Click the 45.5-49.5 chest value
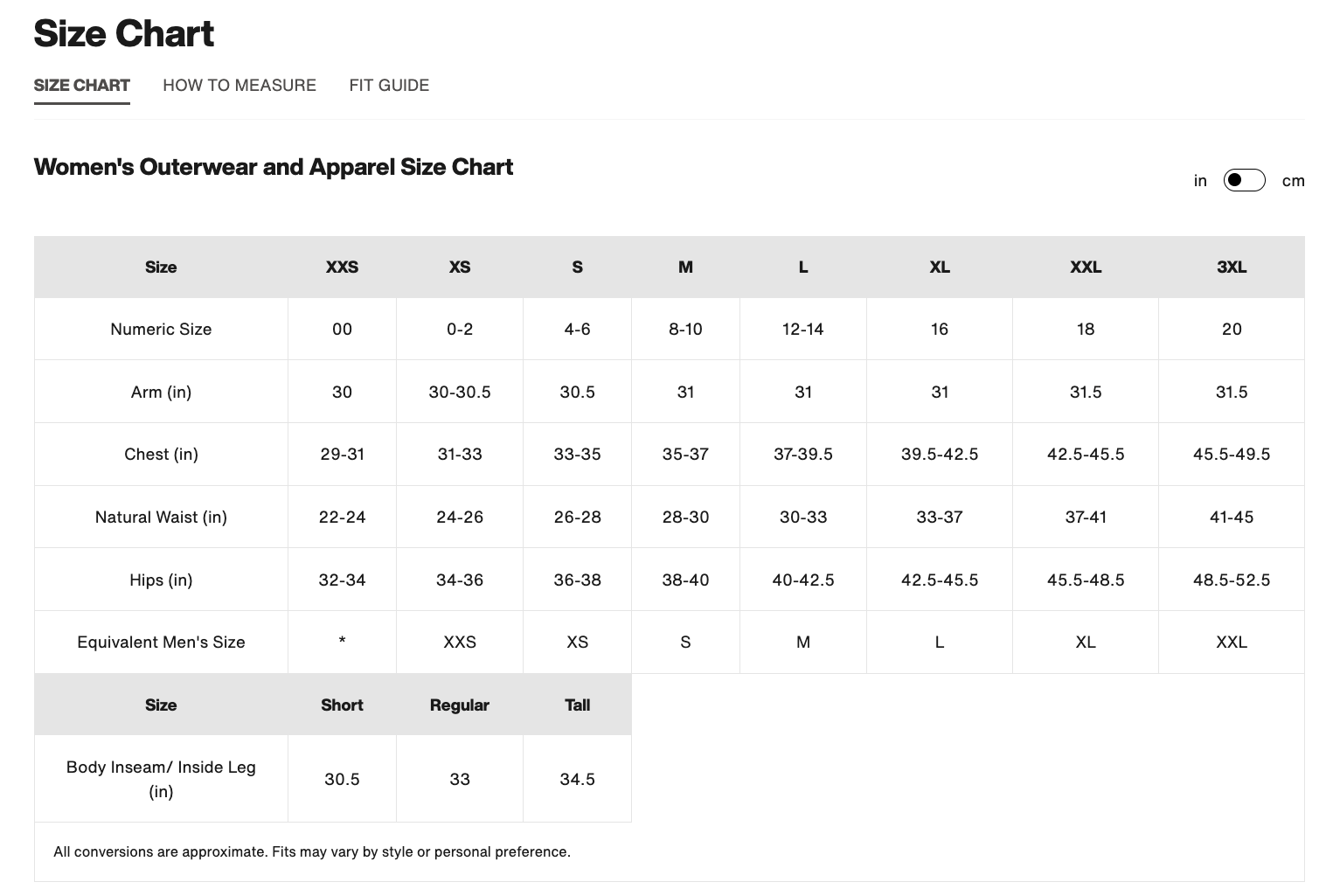 1231,455
